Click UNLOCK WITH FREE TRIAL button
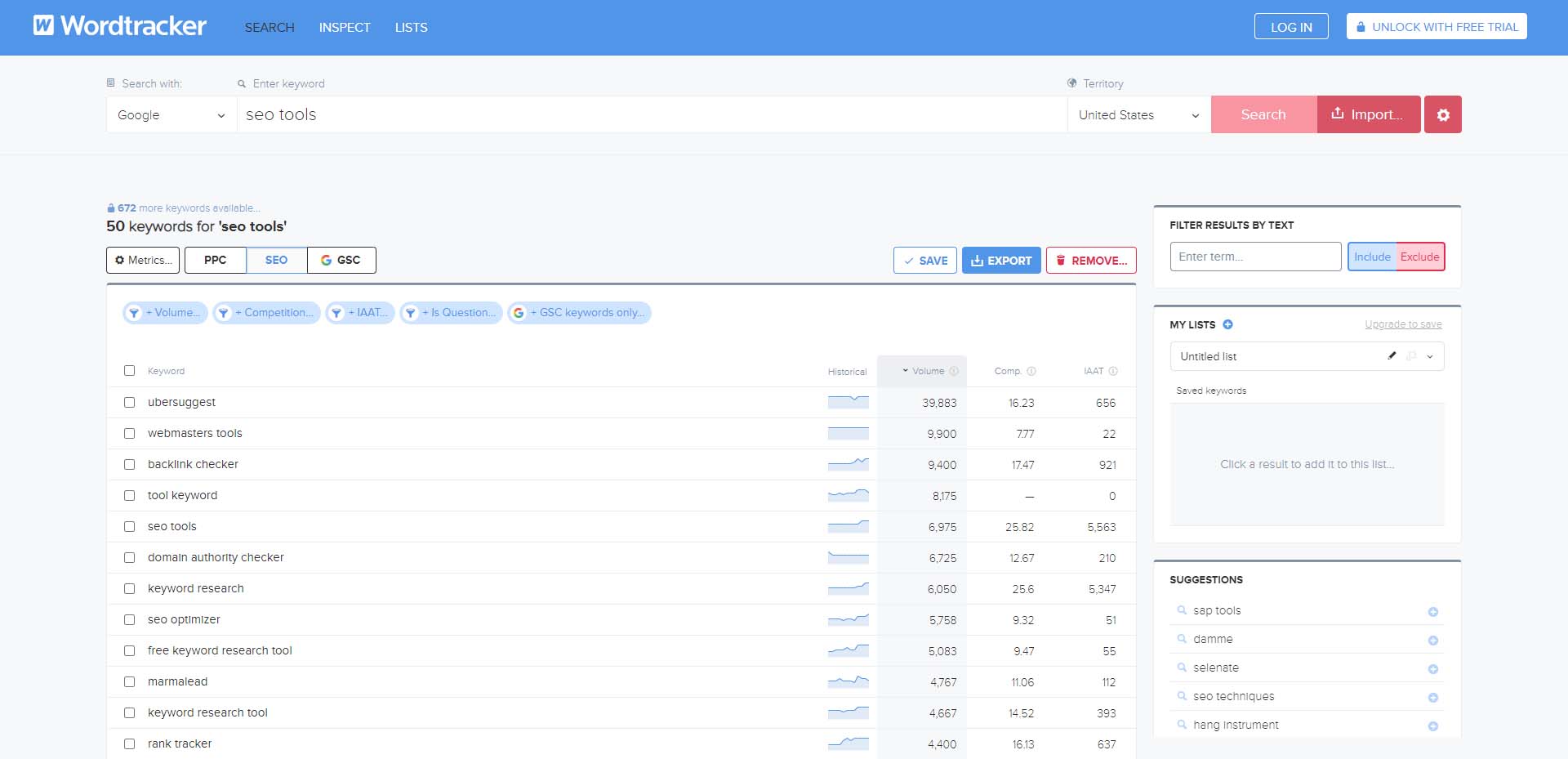Screen dimensions: 1568x759 (1437, 26)
